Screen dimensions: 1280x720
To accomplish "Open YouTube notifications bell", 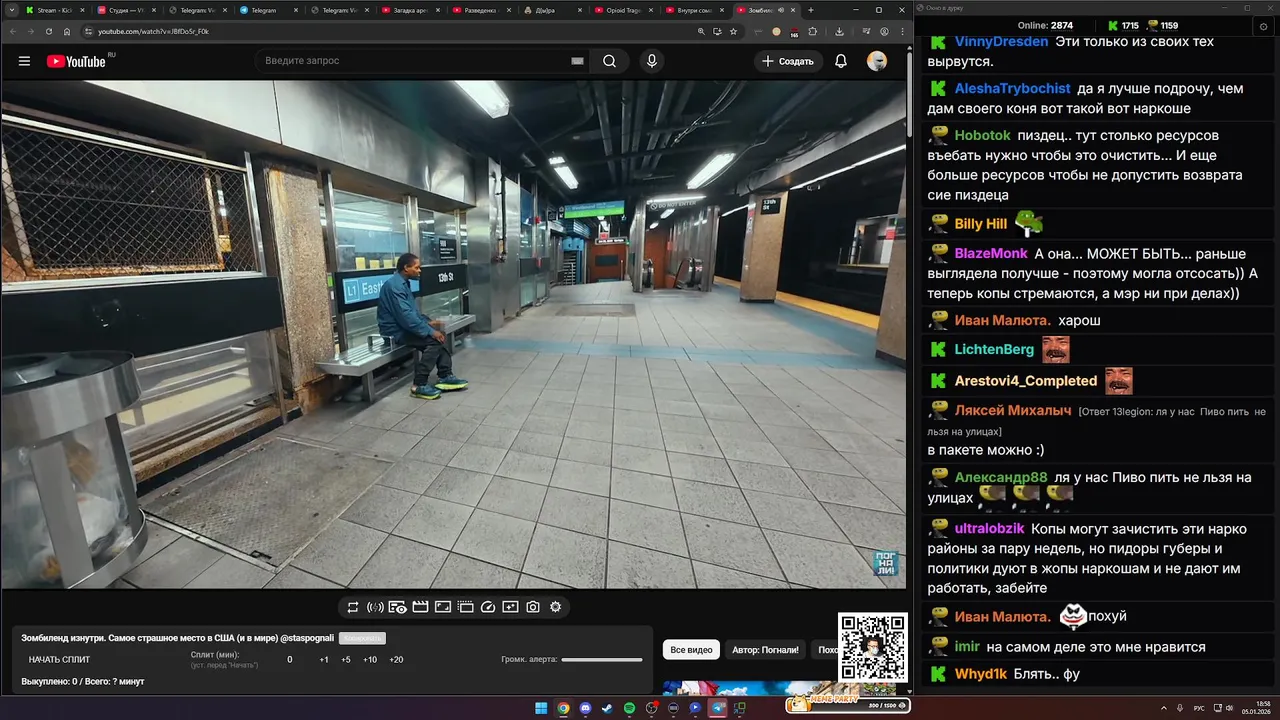I will pyautogui.click(x=841, y=61).
